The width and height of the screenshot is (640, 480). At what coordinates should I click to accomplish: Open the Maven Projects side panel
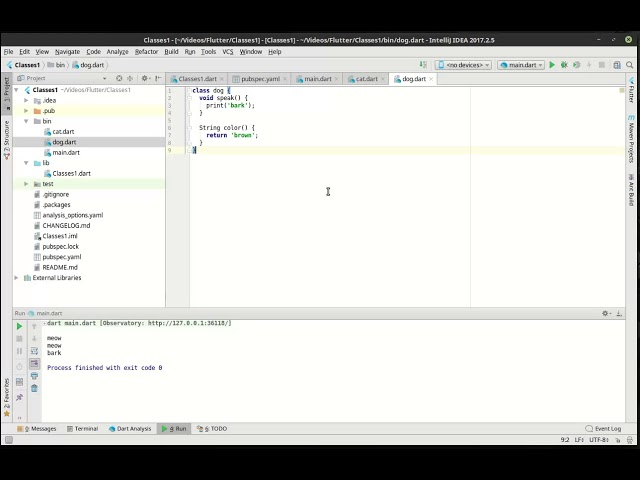click(631, 139)
